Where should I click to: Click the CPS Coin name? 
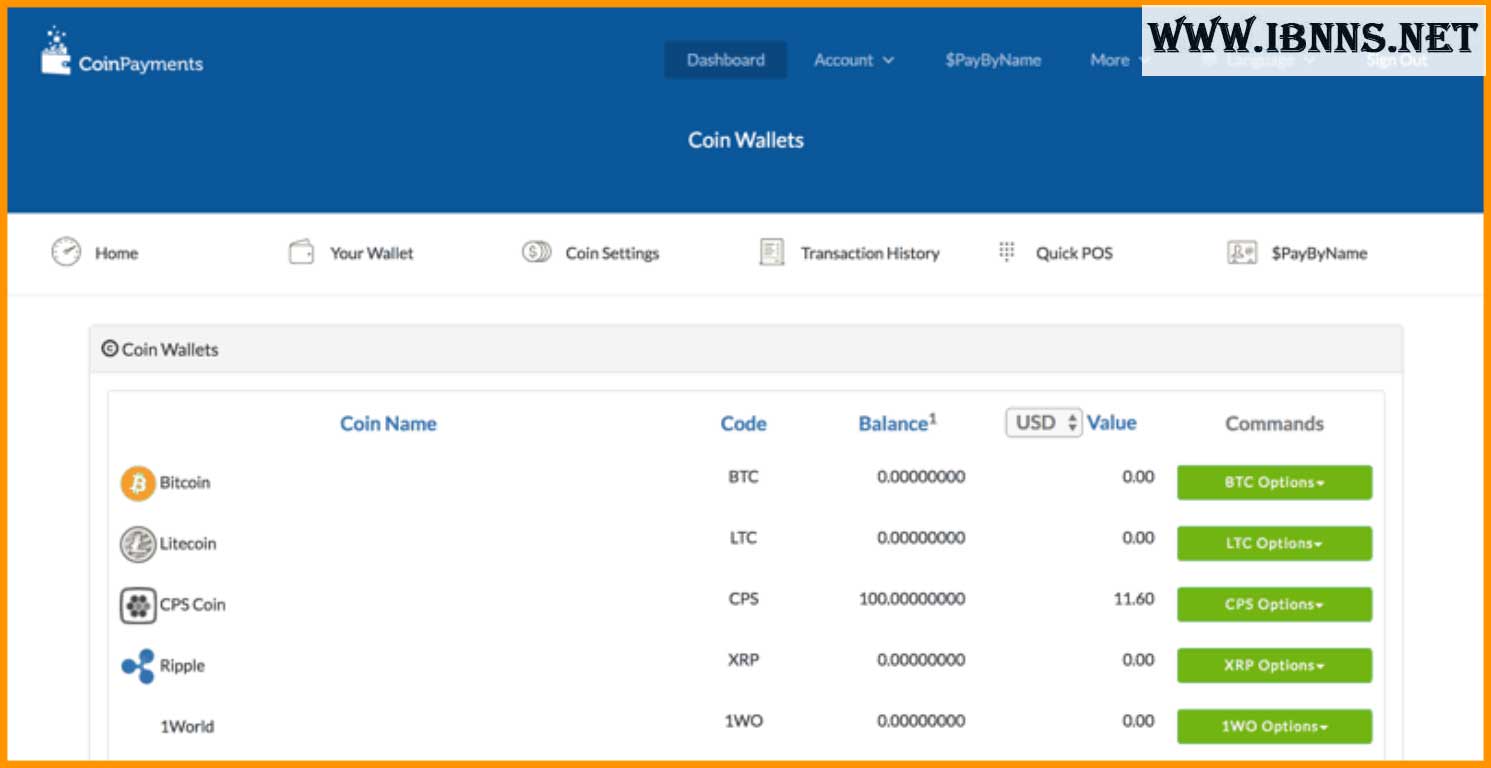coord(193,605)
